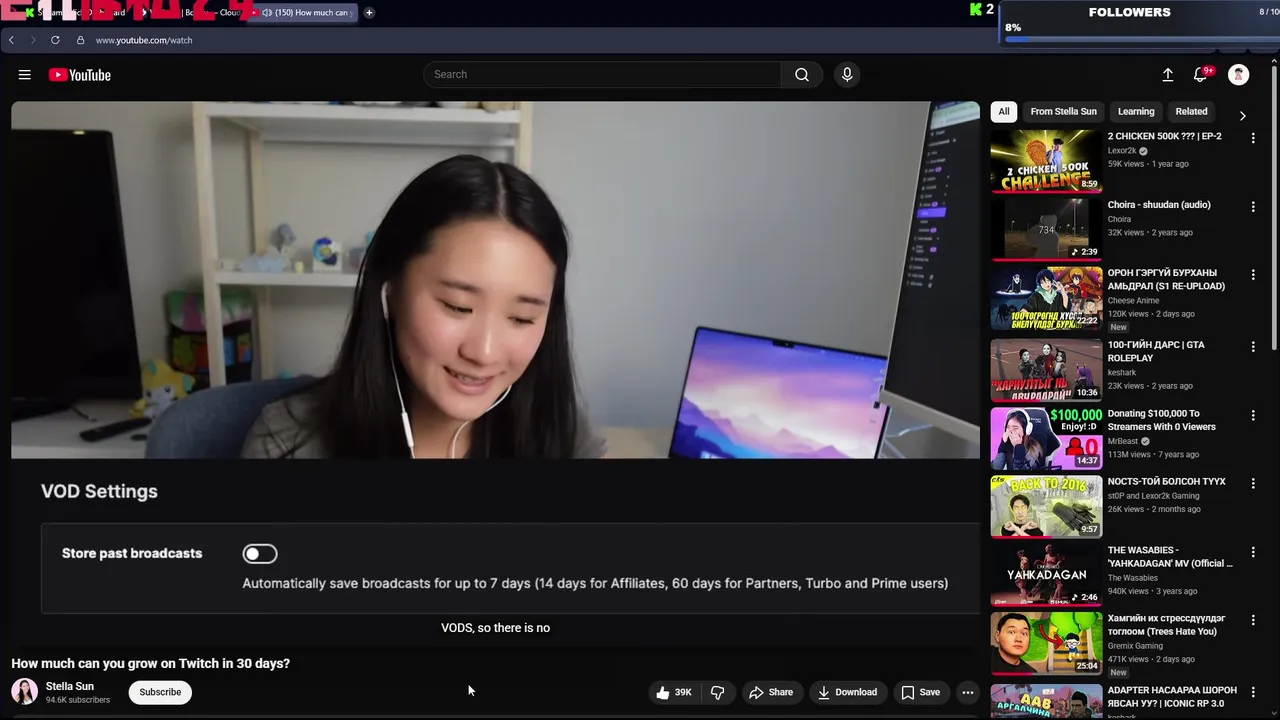The image size is (1280, 720).
Task: Switch to the How much can tab
Action: click(304, 13)
